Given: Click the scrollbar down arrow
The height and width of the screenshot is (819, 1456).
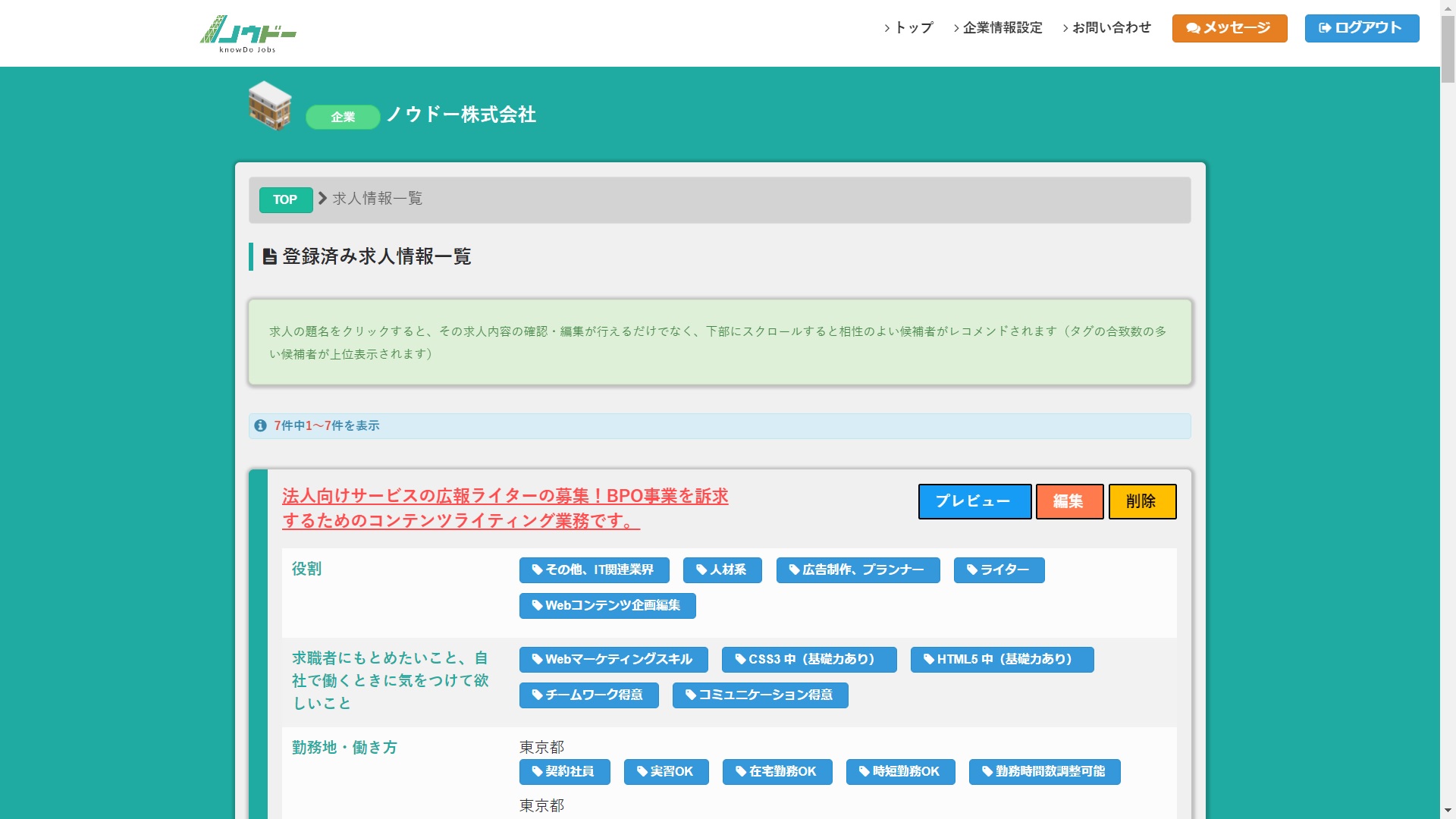Looking at the screenshot, I should click(1448, 811).
